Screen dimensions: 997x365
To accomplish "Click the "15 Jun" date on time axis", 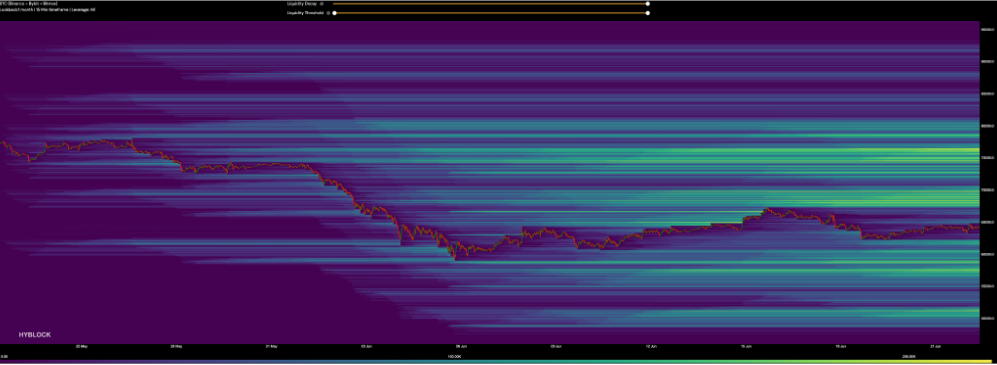I will click(x=746, y=347).
